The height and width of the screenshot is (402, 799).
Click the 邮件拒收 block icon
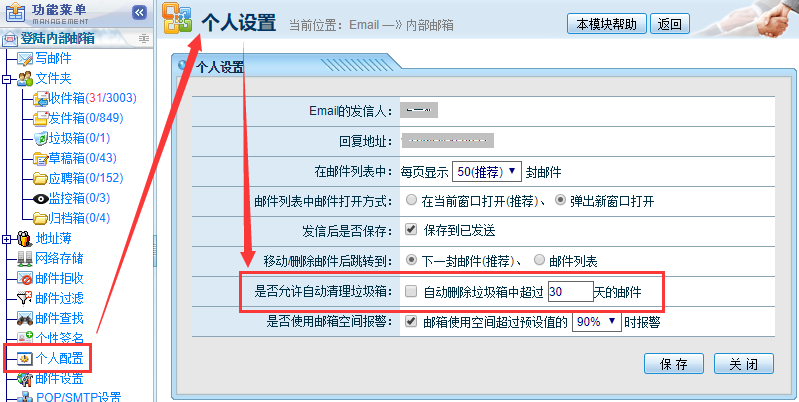coord(25,278)
